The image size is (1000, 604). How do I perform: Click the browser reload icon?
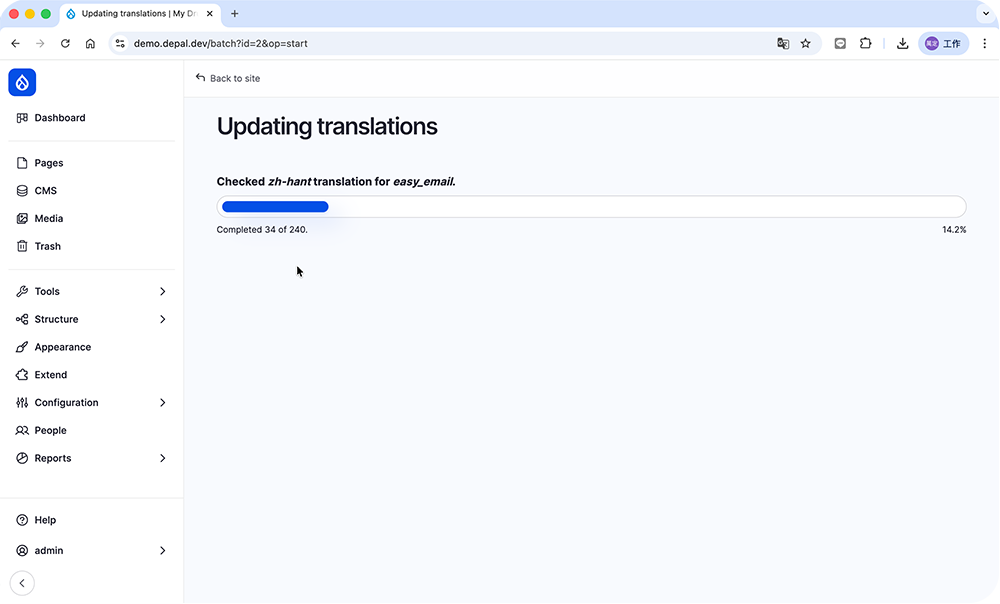(x=65, y=44)
